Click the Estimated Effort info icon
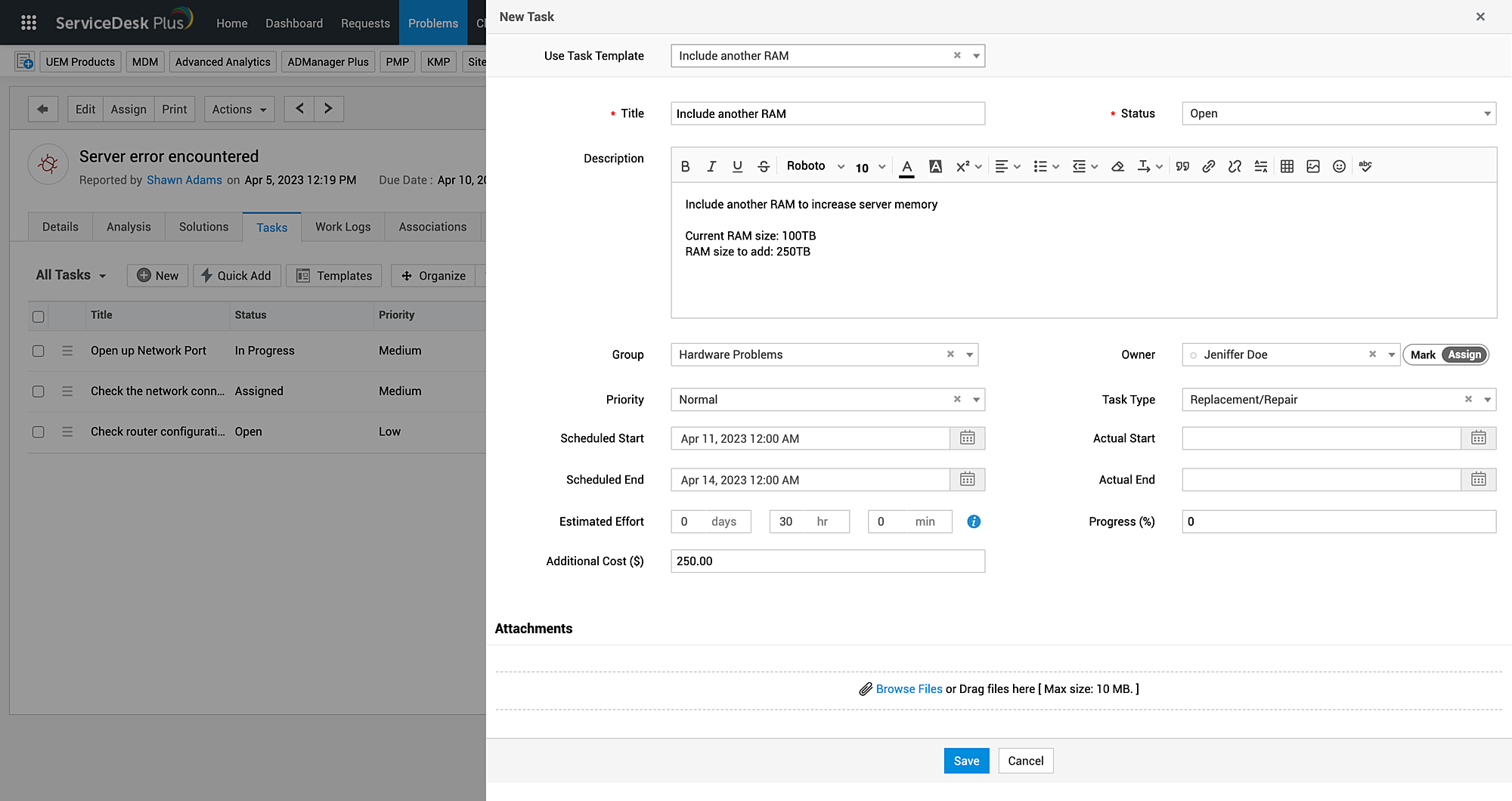Screen dimensions: 1512x801 (974, 521)
